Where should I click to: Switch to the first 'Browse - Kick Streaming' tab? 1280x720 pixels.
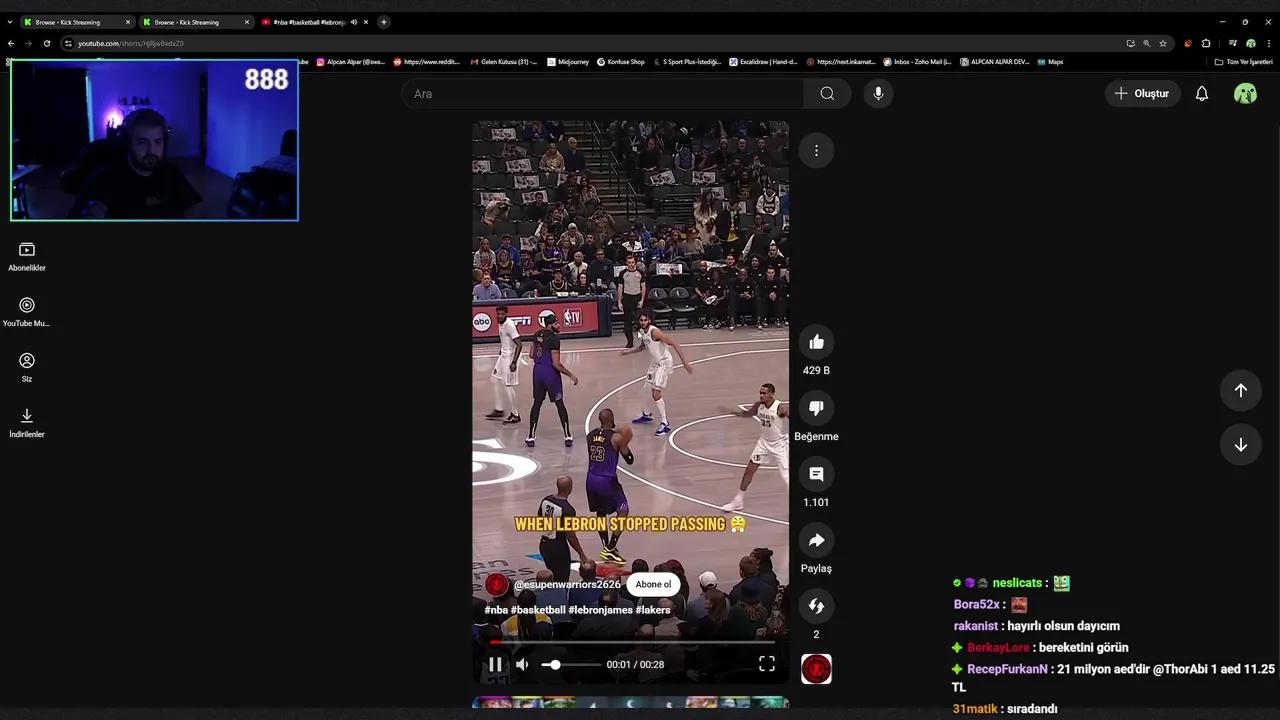click(x=76, y=22)
